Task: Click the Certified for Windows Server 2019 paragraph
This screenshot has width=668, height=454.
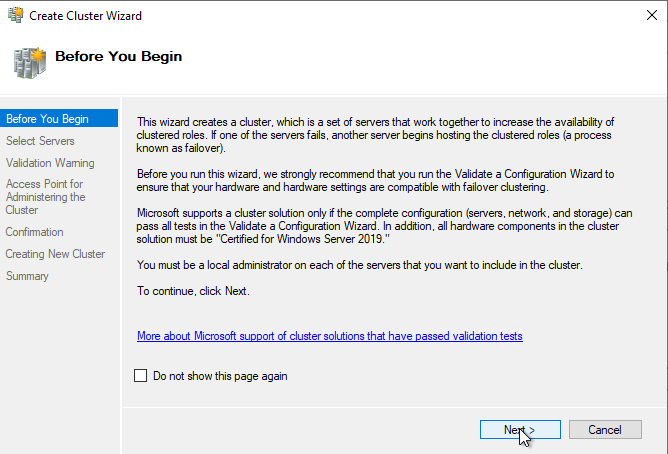Action: tap(384, 226)
